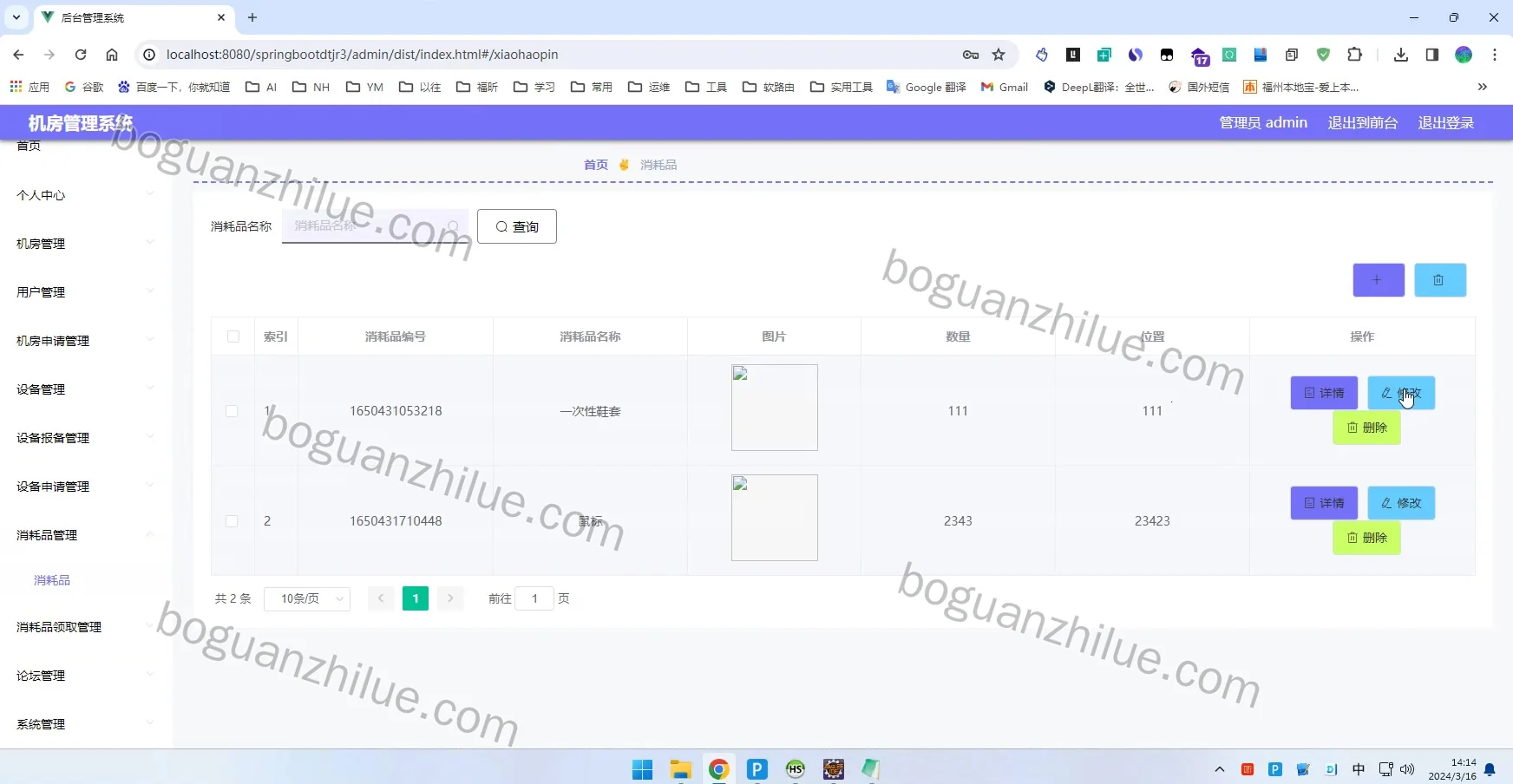
Task: Select 消耗品 submenu item in sidebar
Action: (52, 580)
